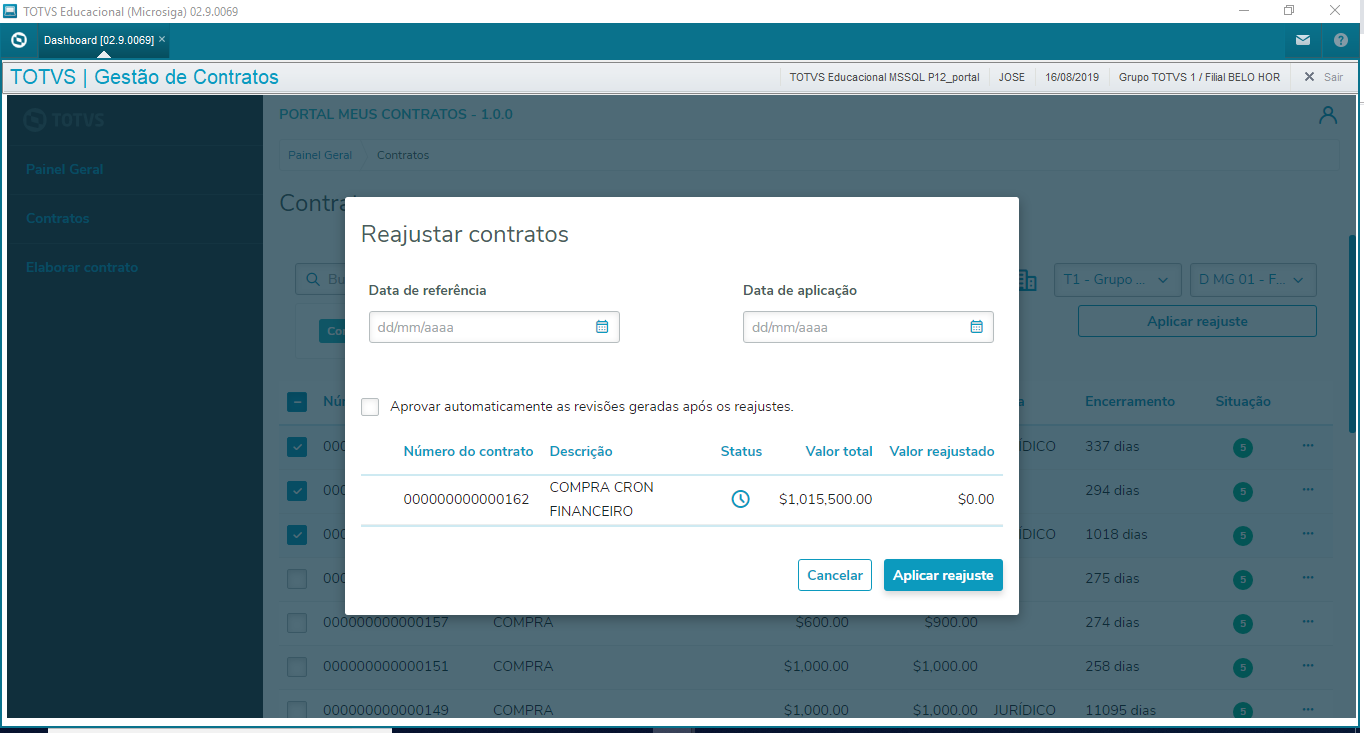Open three-dot menu for the 274 dias row

(1308, 621)
